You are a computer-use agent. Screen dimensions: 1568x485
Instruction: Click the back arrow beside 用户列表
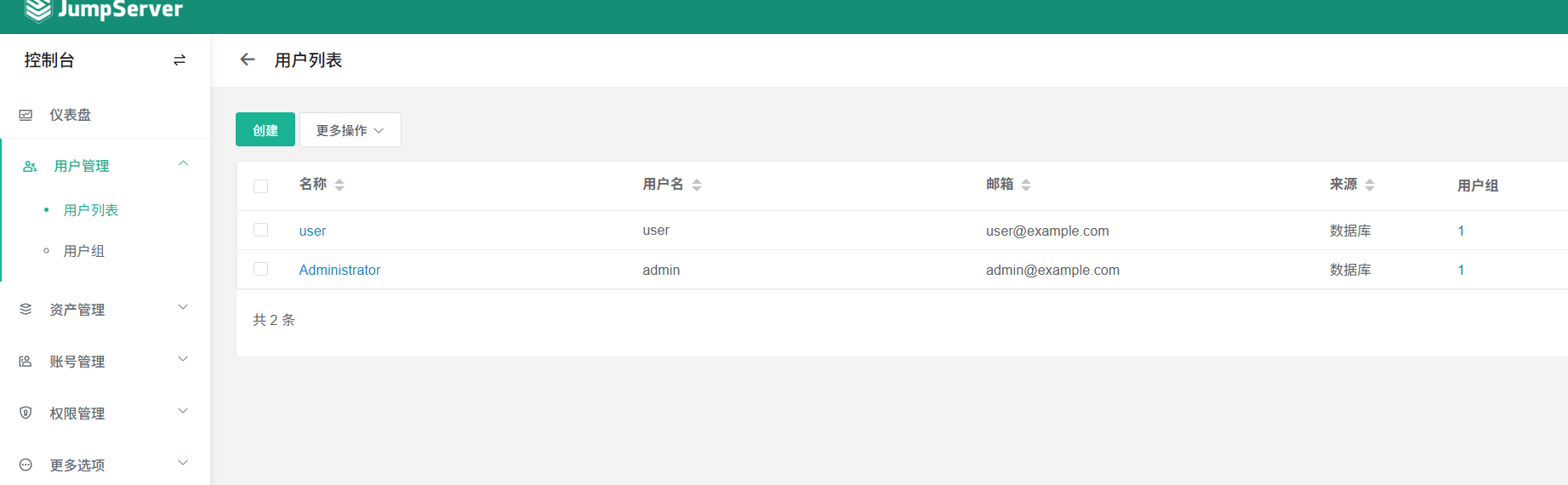click(248, 60)
